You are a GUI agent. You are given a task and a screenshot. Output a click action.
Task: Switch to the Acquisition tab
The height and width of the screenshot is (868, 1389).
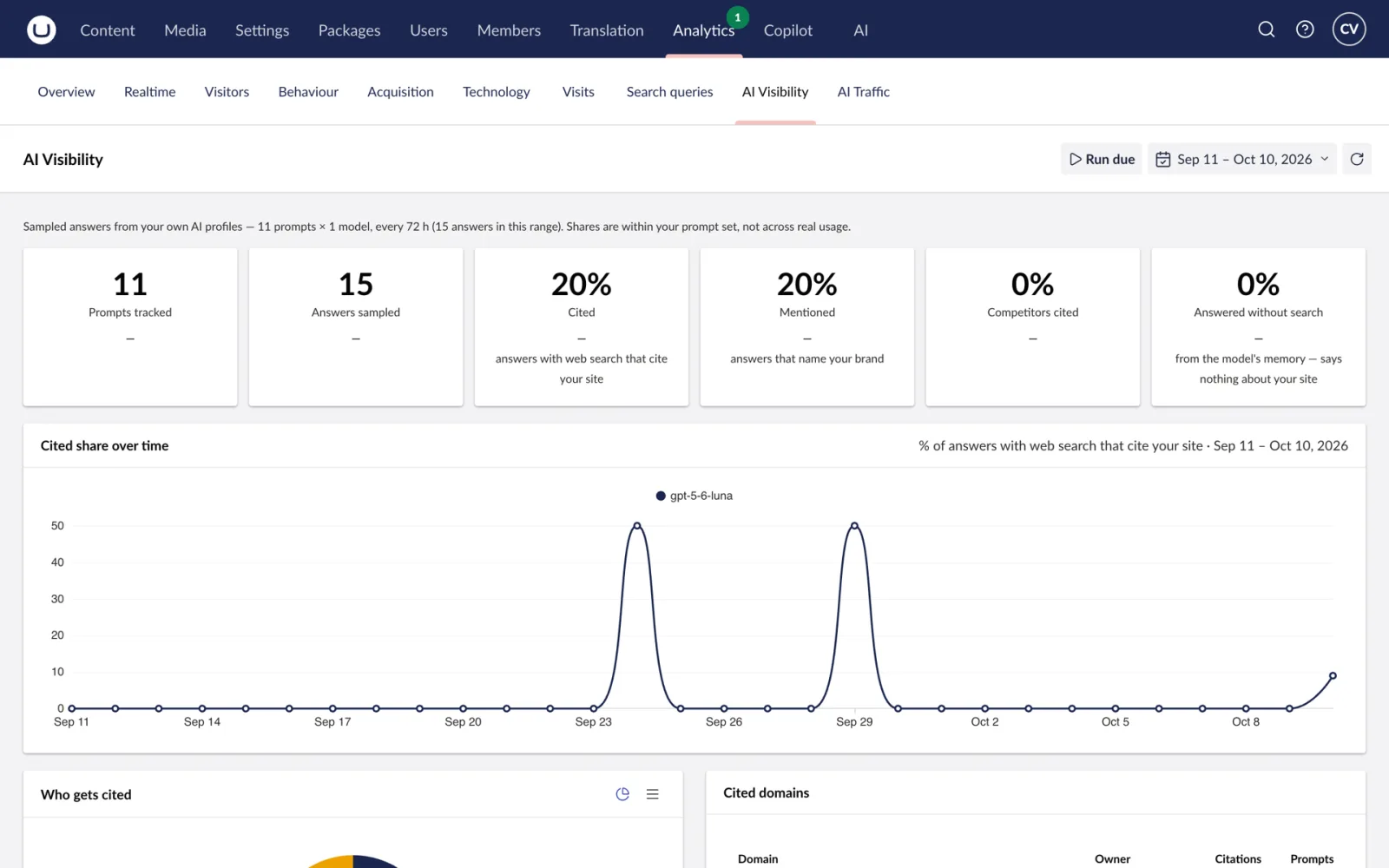pyautogui.click(x=400, y=92)
